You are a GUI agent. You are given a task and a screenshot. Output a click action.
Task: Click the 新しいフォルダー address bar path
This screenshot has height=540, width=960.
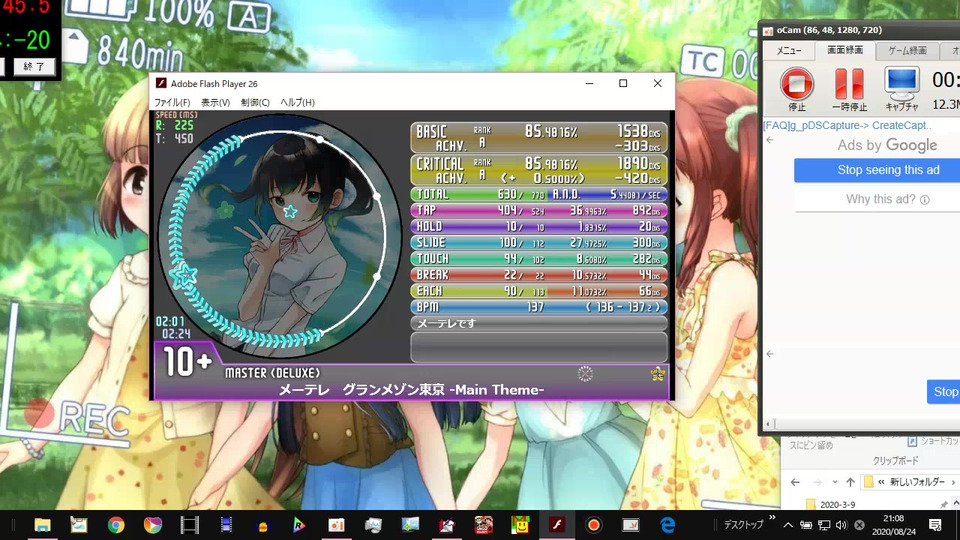pyautogui.click(x=917, y=482)
